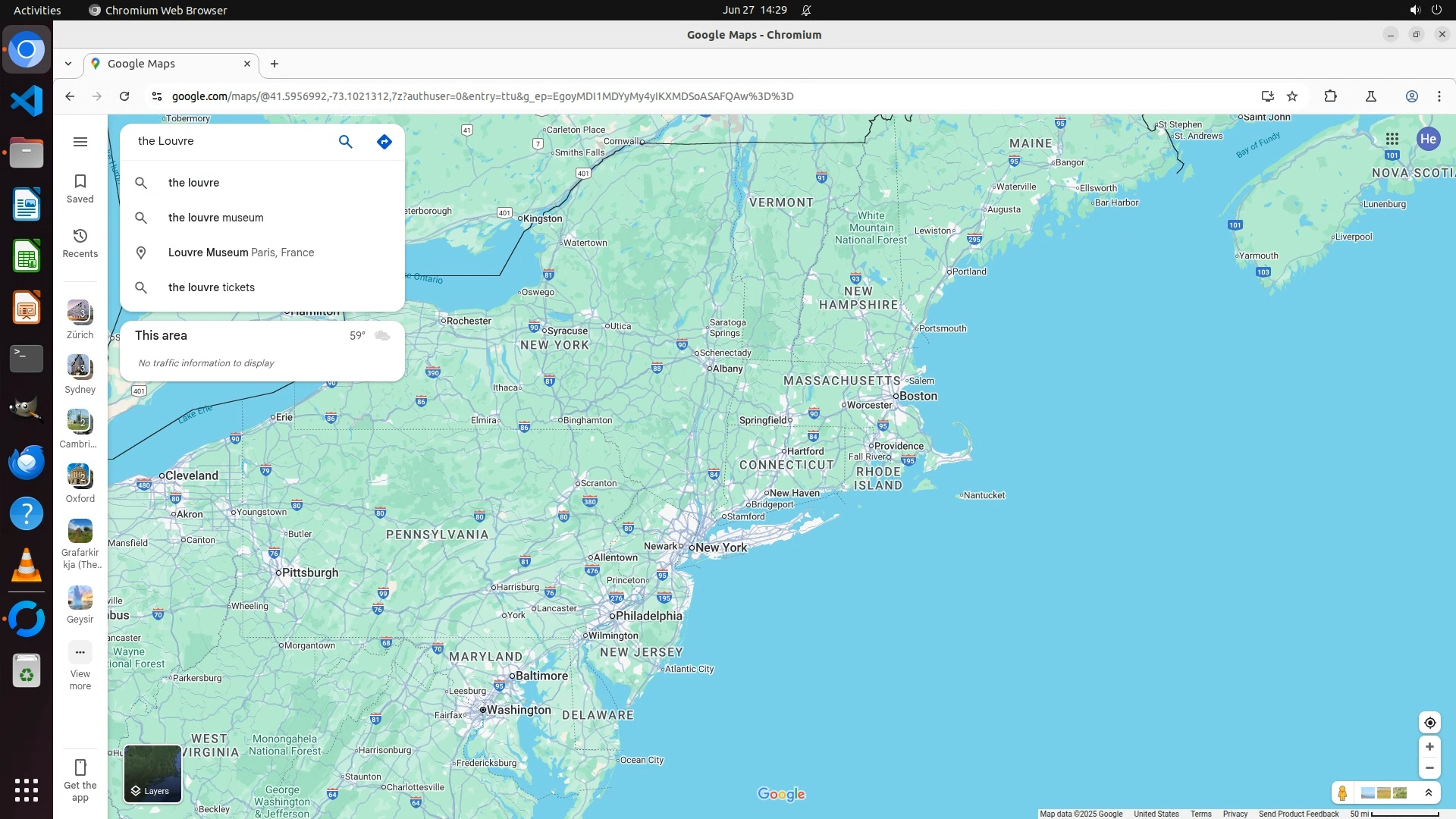Viewport: 1456px width, 819px height.
Task: Bookmark this page with the star icon
Action: [1292, 96]
